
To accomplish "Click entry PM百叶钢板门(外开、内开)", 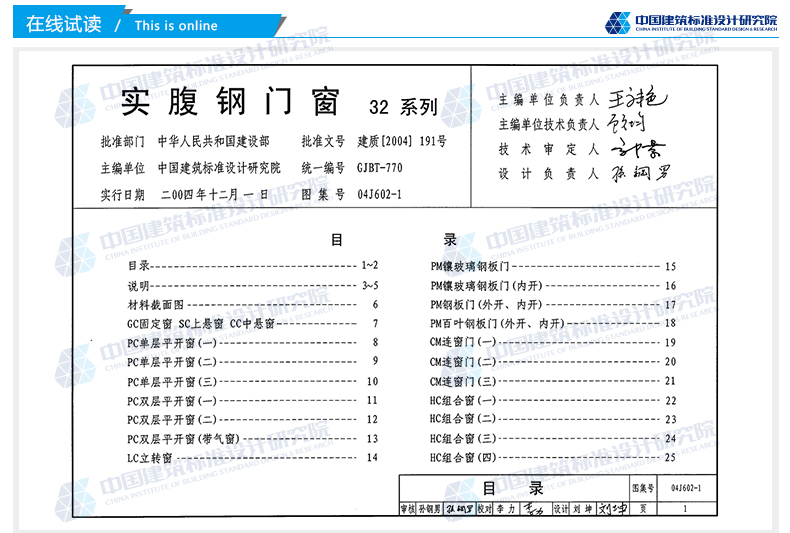I will (553, 323).
